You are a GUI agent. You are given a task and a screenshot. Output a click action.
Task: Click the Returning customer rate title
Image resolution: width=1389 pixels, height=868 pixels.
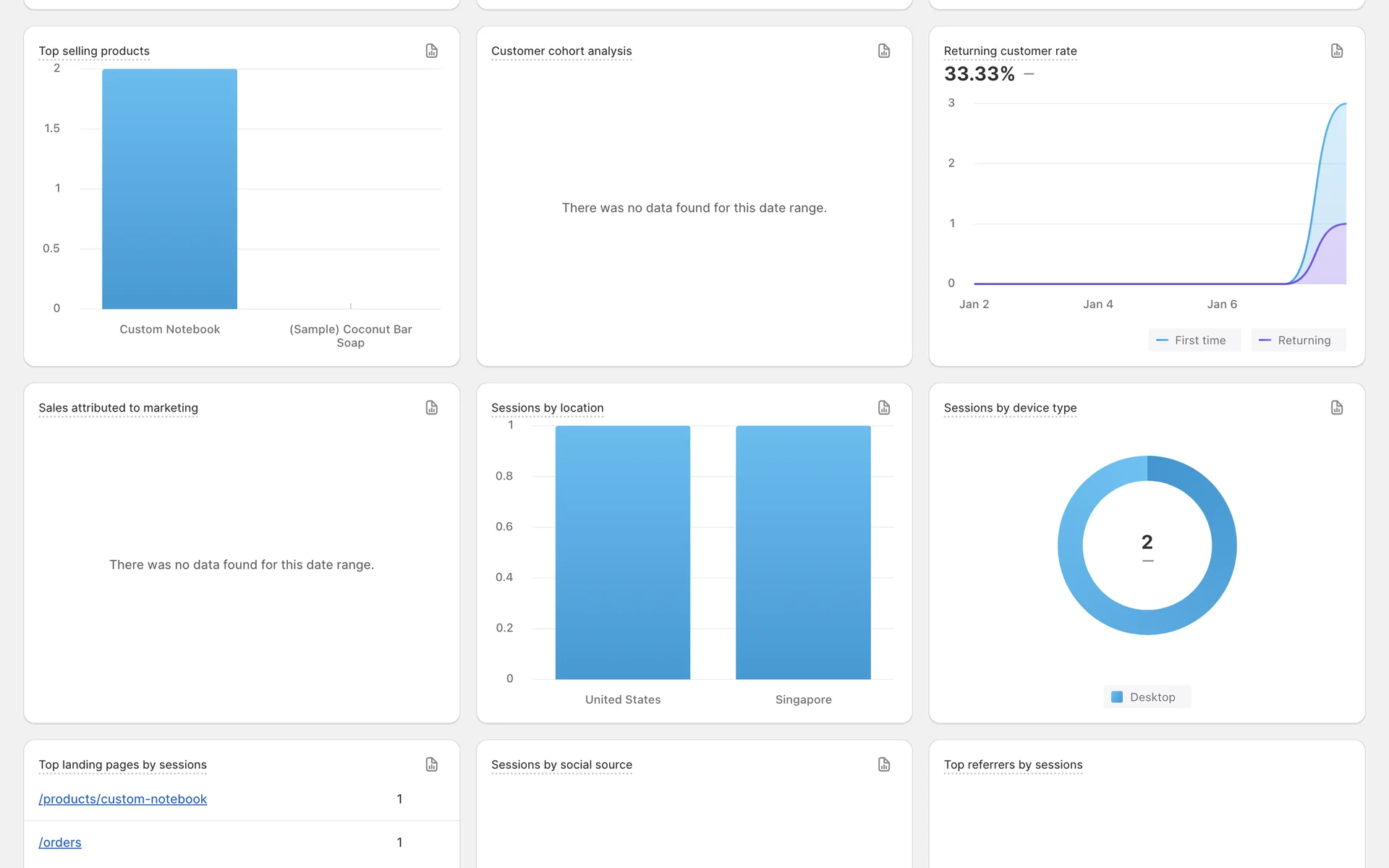click(x=1010, y=51)
